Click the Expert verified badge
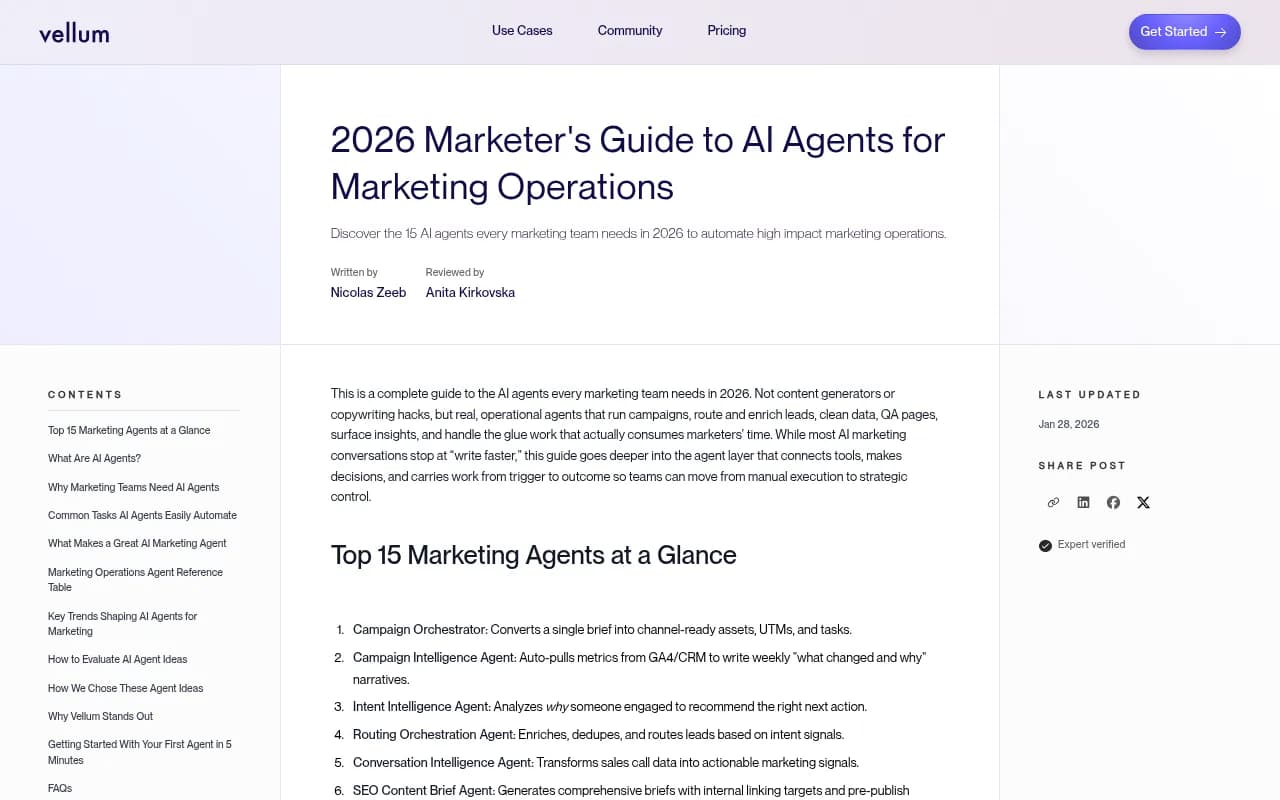The width and height of the screenshot is (1280, 800). tap(1082, 544)
